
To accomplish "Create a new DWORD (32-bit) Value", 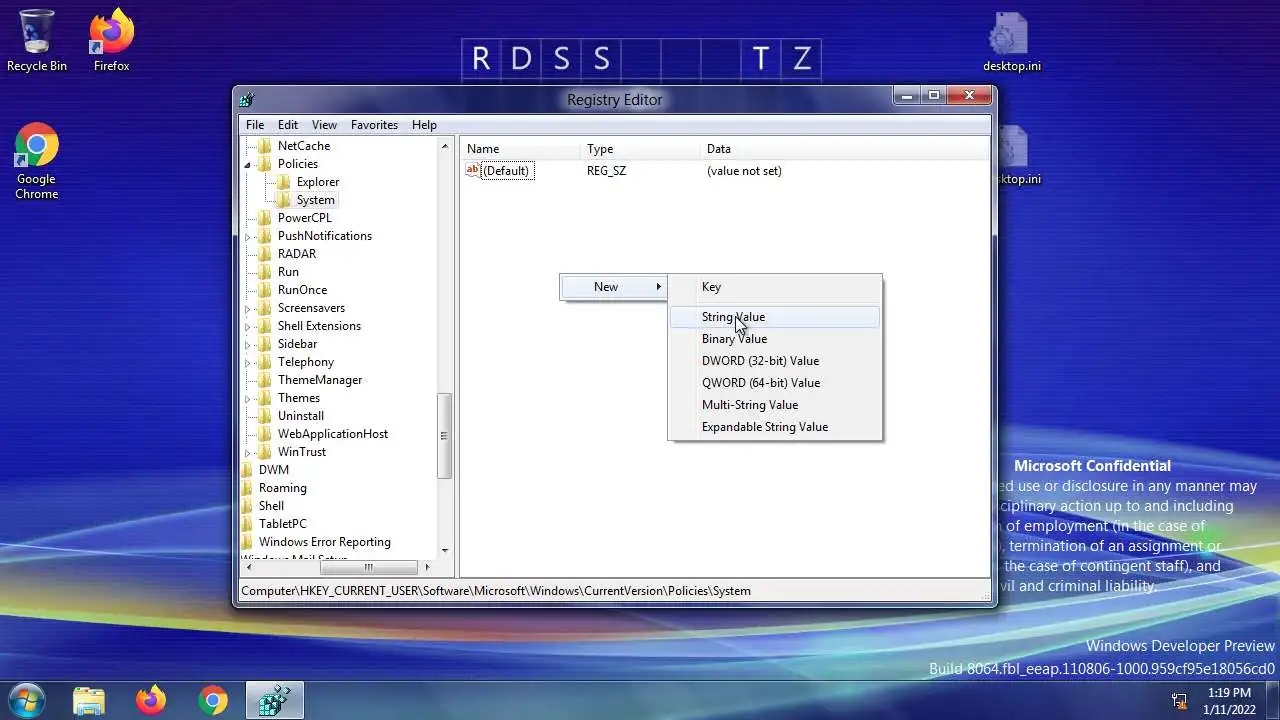I will tap(775, 361).
